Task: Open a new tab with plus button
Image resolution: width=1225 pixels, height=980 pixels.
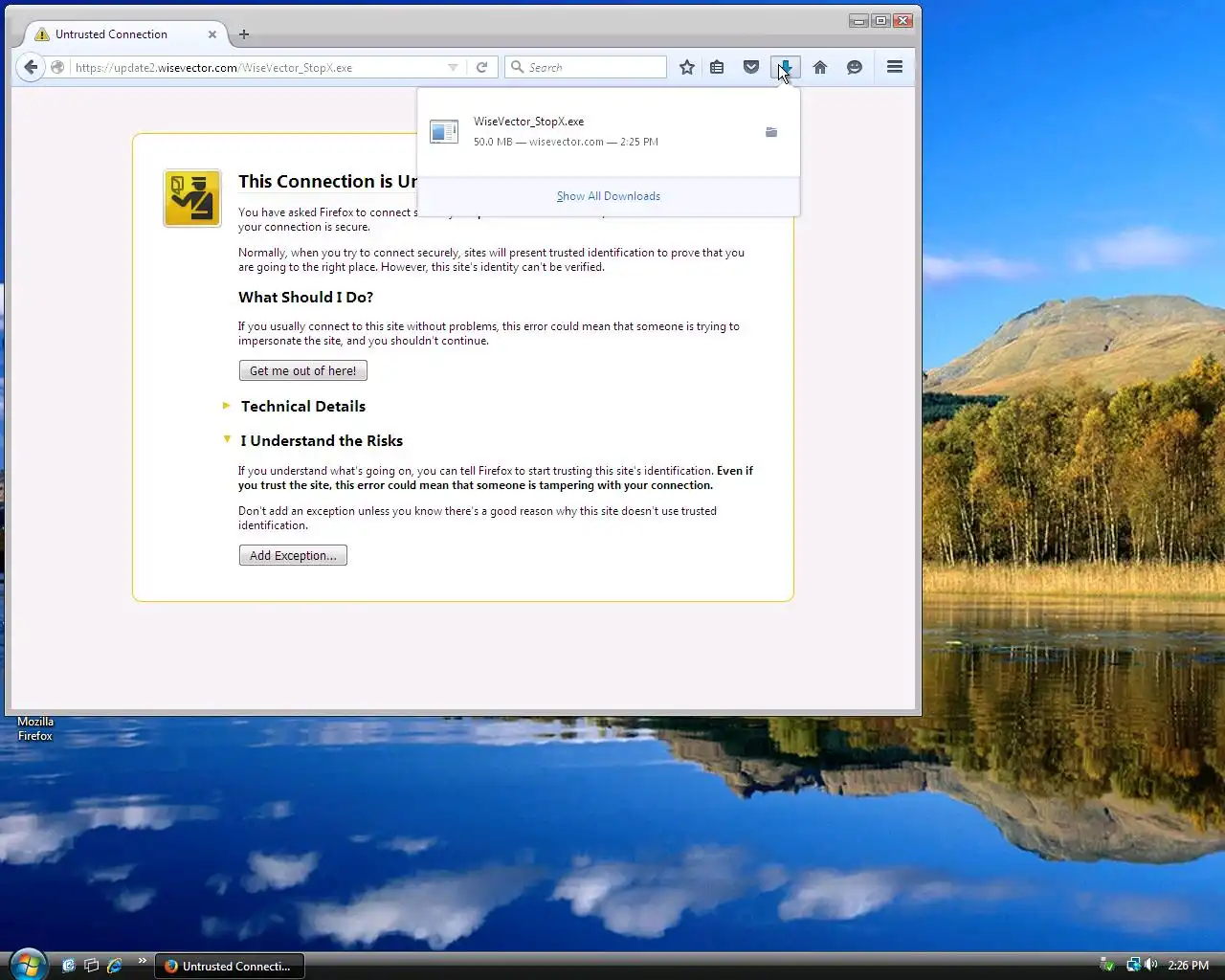Action: (x=244, y=34)
